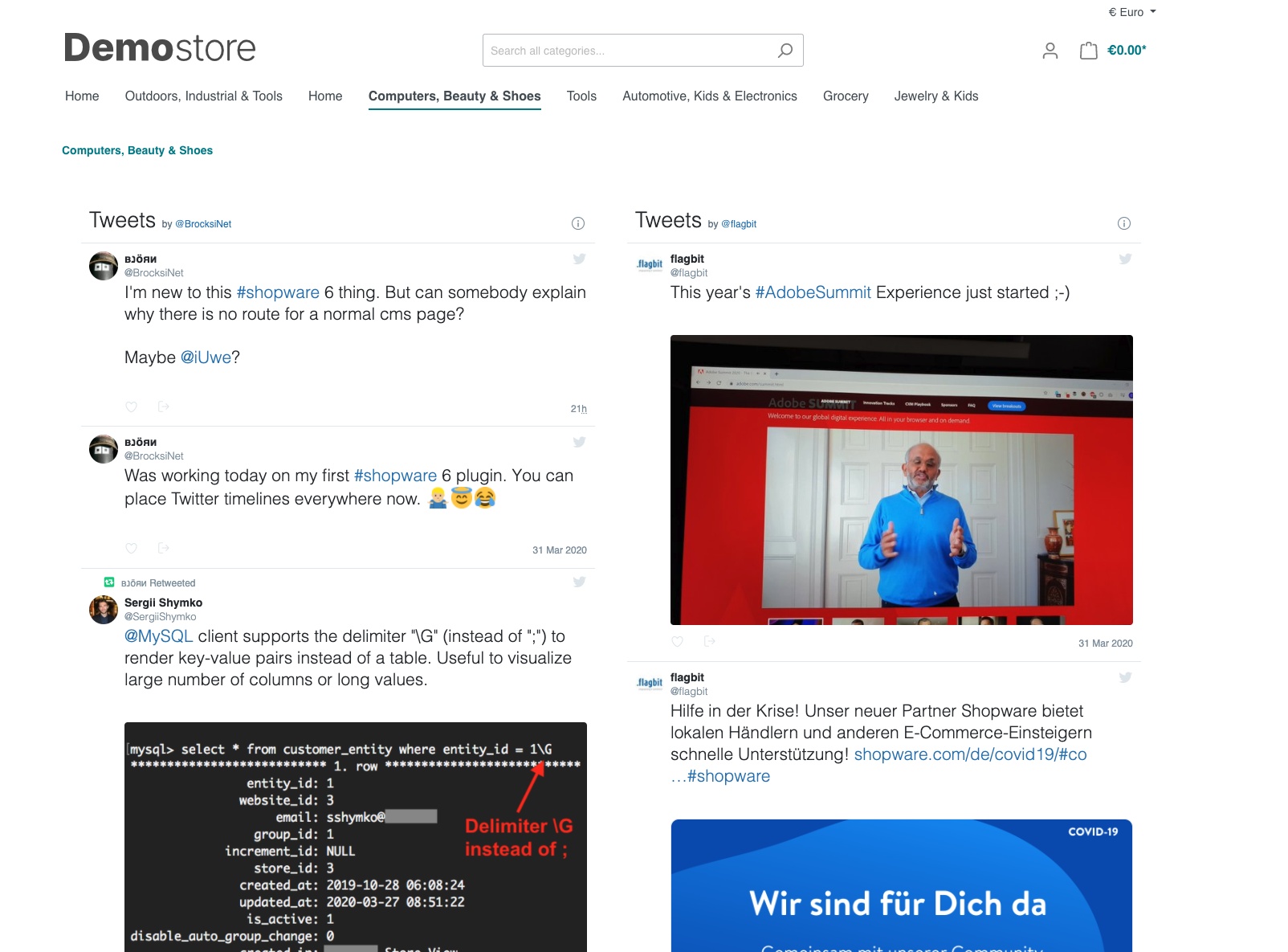Click Twitter bird on cms page tweet
Image resolution: width=1288 pixels, height=952 pixels.
tap(579, 259)
